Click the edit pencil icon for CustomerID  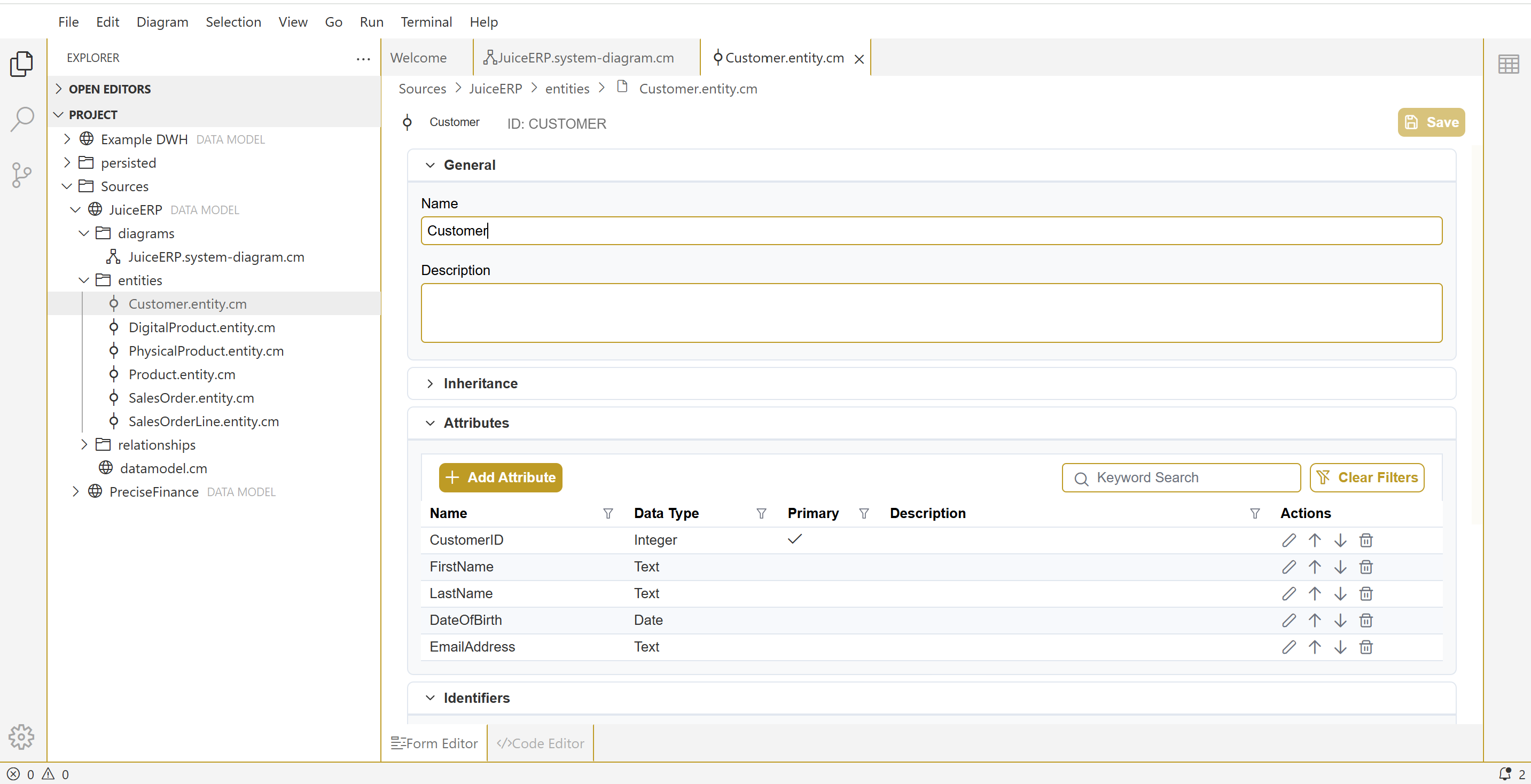click(x=1288, y=540)
